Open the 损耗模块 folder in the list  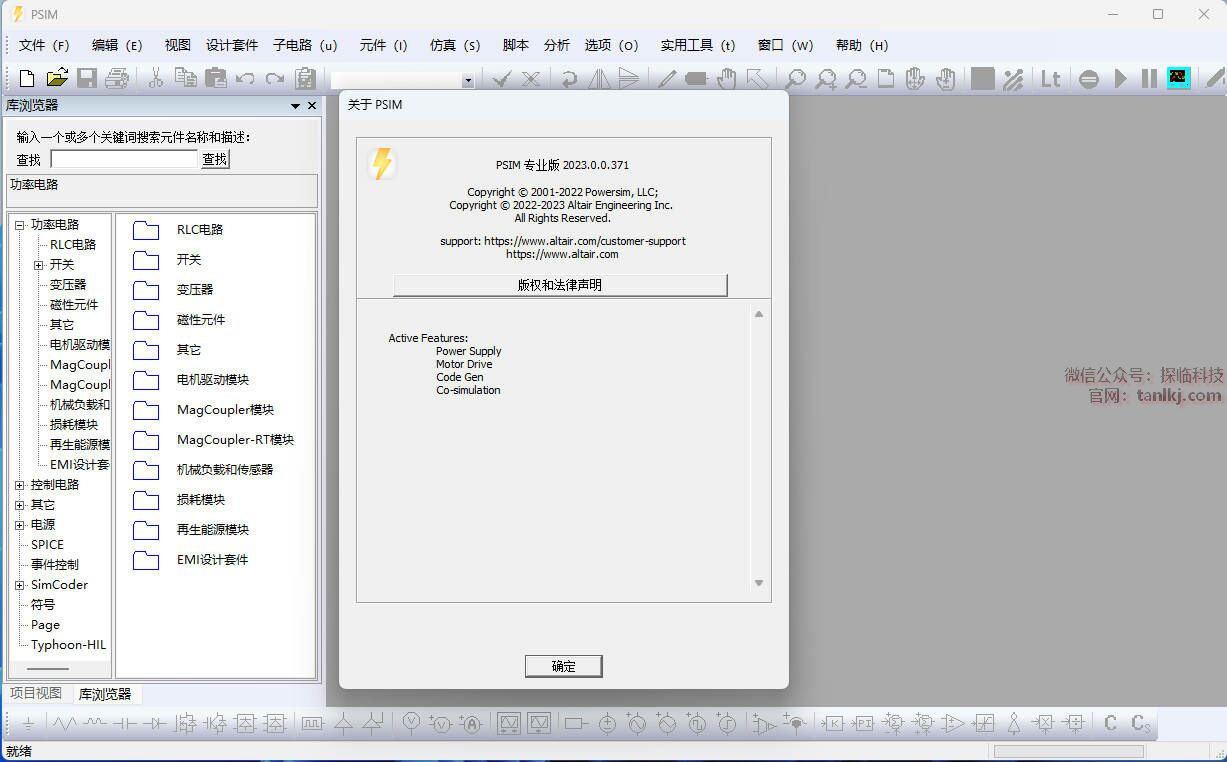pyautogui.click(x=179, y=500)
